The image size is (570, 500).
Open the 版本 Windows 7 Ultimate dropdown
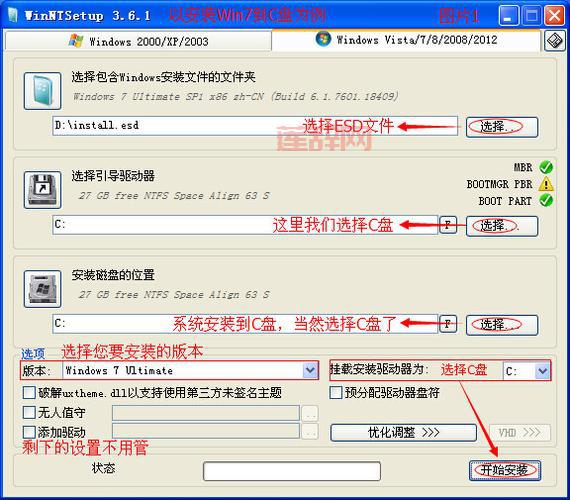click(310, 371)
